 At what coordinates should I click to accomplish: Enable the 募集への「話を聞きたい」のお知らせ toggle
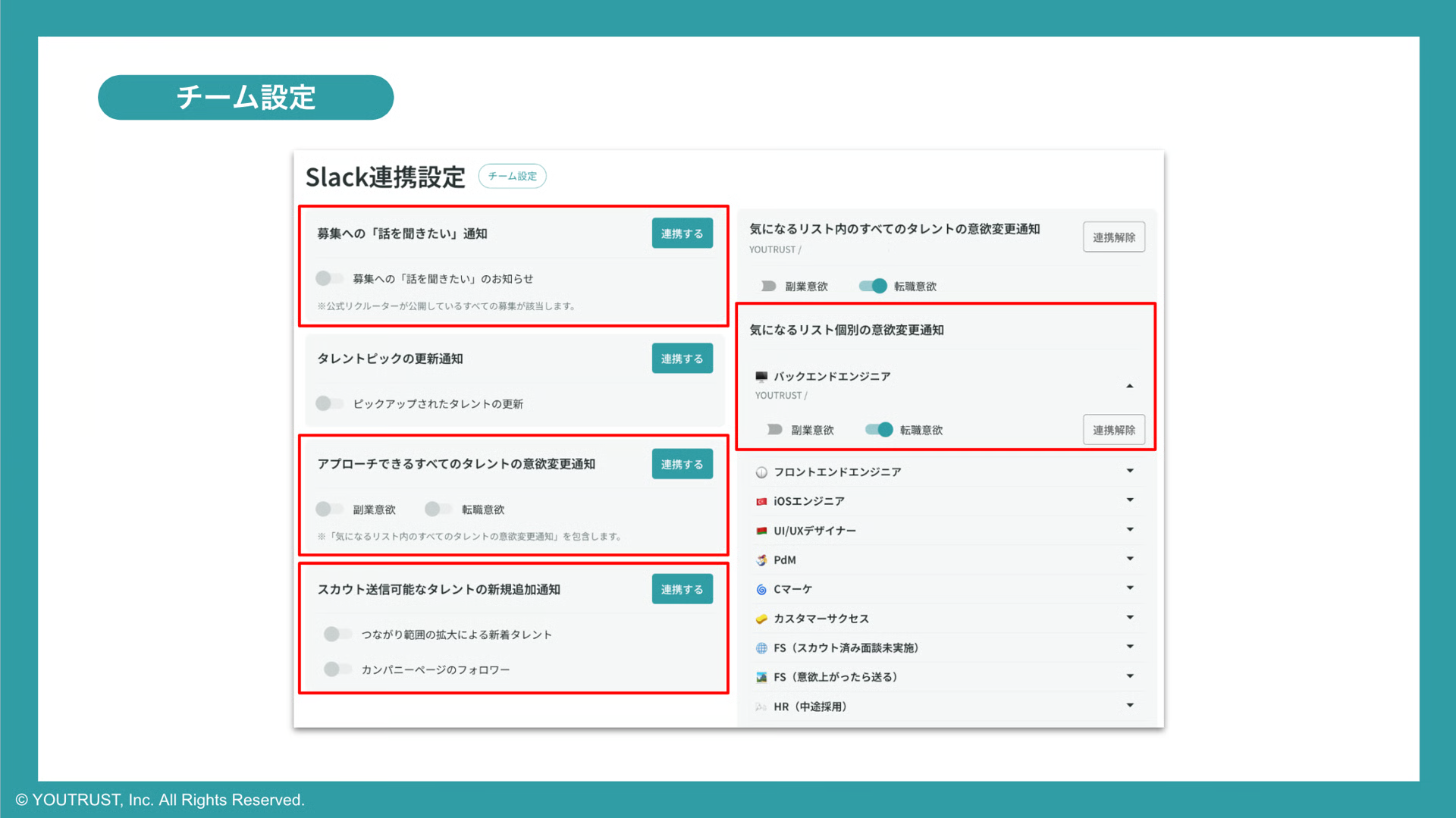329,278
